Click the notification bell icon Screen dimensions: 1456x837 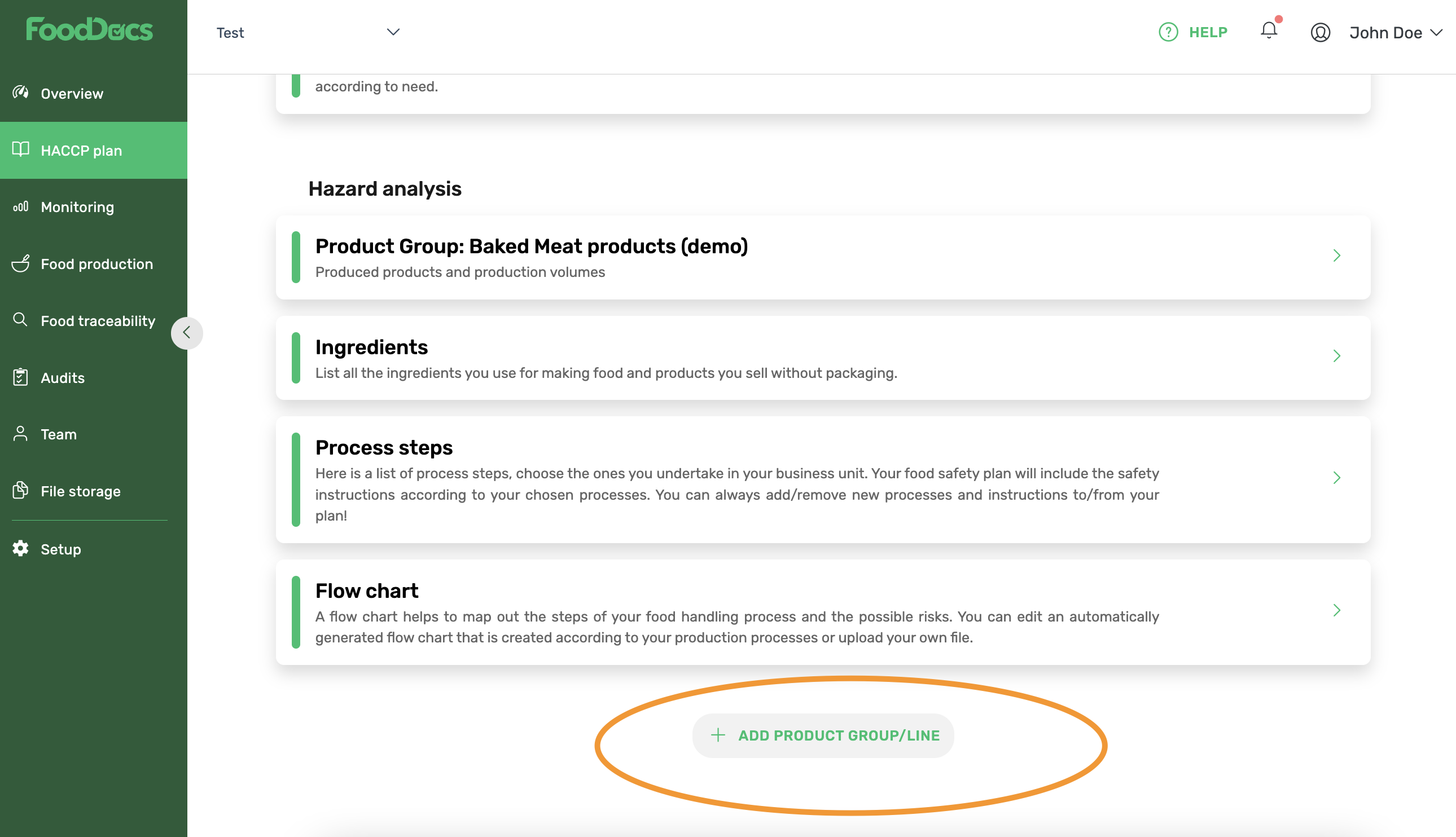[x=1269, y=30]
